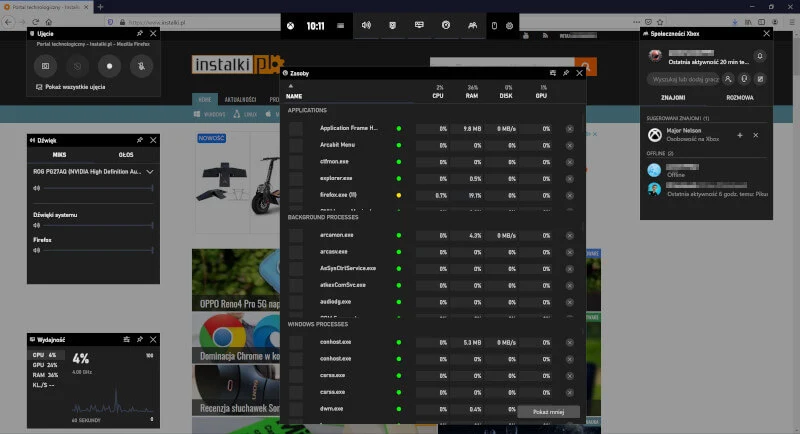The width and height of the screenshot is (800, 434).
Task: Switch to ROZMOWA tab
Action: 739,97
